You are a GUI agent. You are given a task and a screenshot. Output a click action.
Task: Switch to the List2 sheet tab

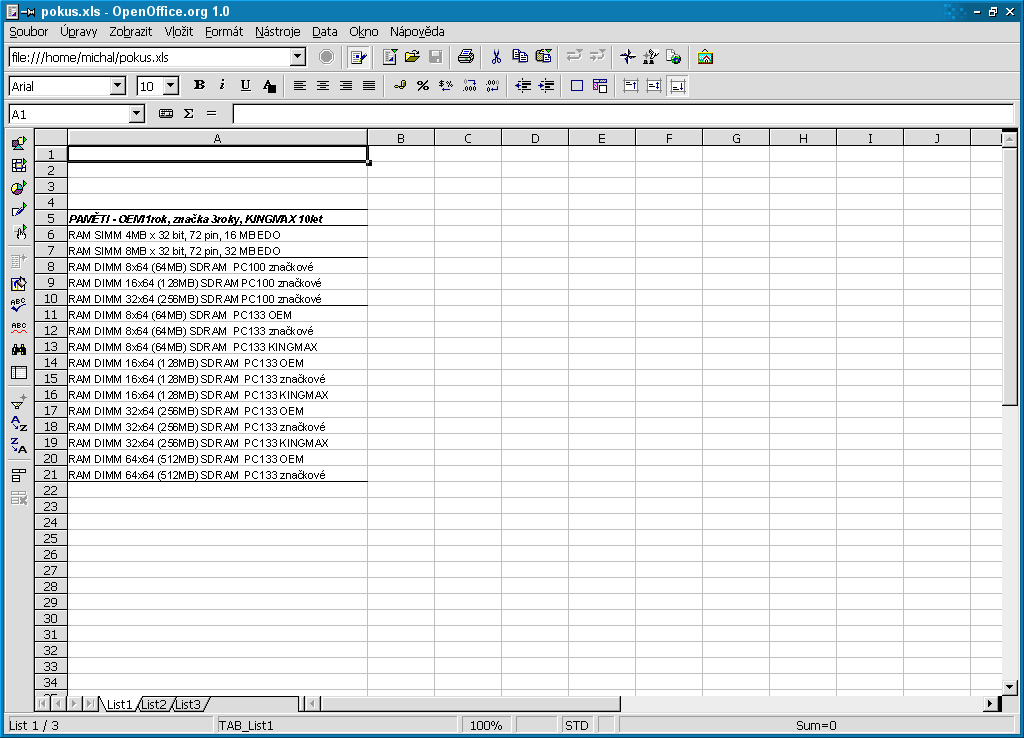(154, 704)
